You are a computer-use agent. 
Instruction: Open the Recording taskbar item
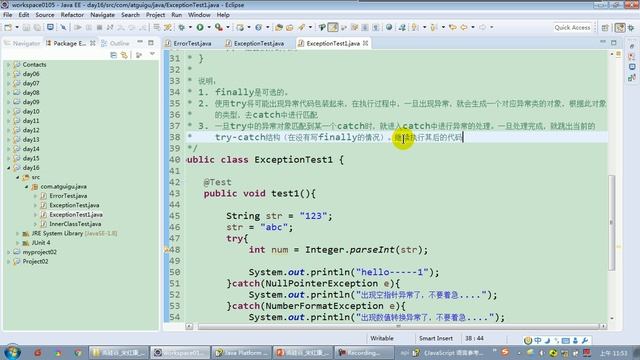point(364,353)
